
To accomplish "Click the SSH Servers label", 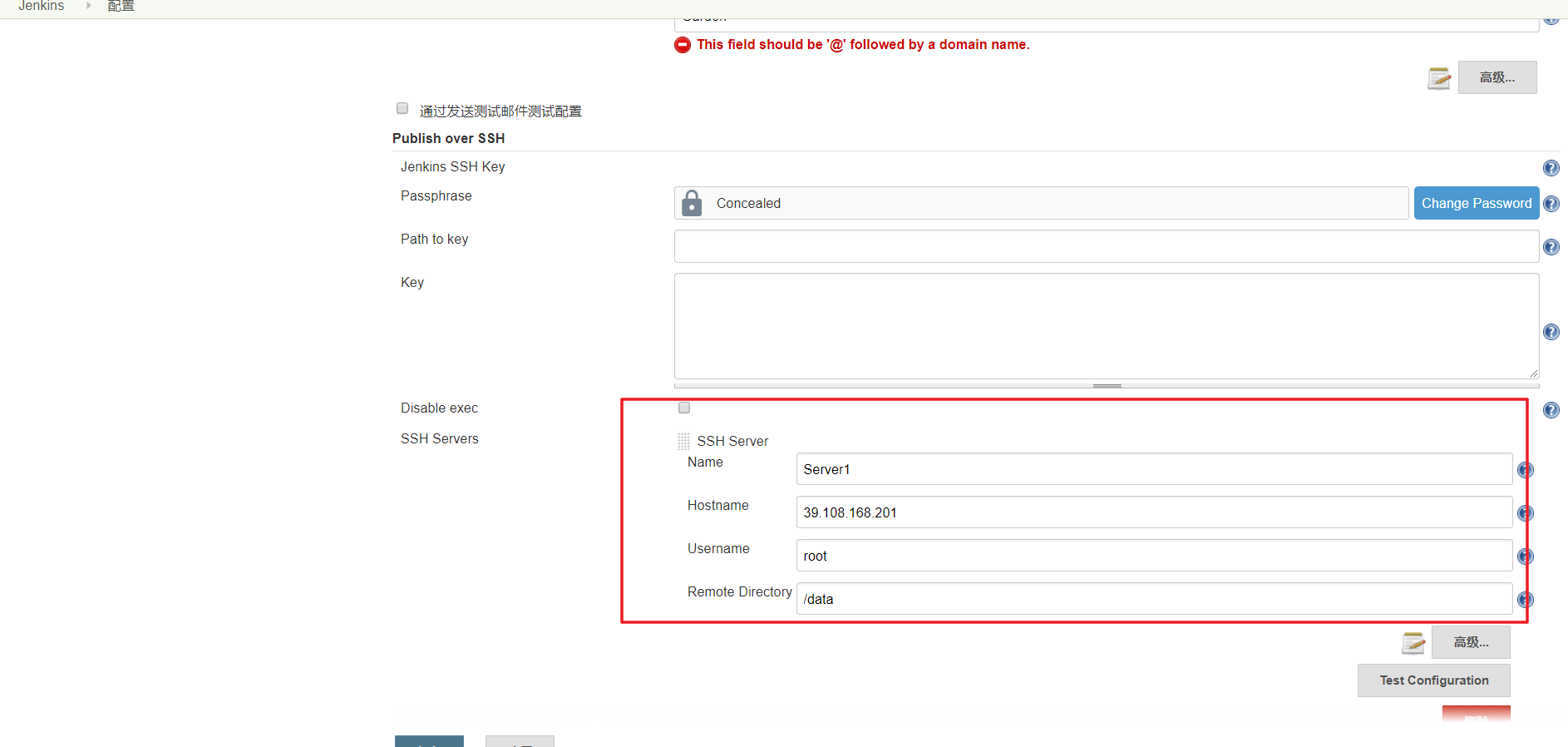I will (440, 438).
